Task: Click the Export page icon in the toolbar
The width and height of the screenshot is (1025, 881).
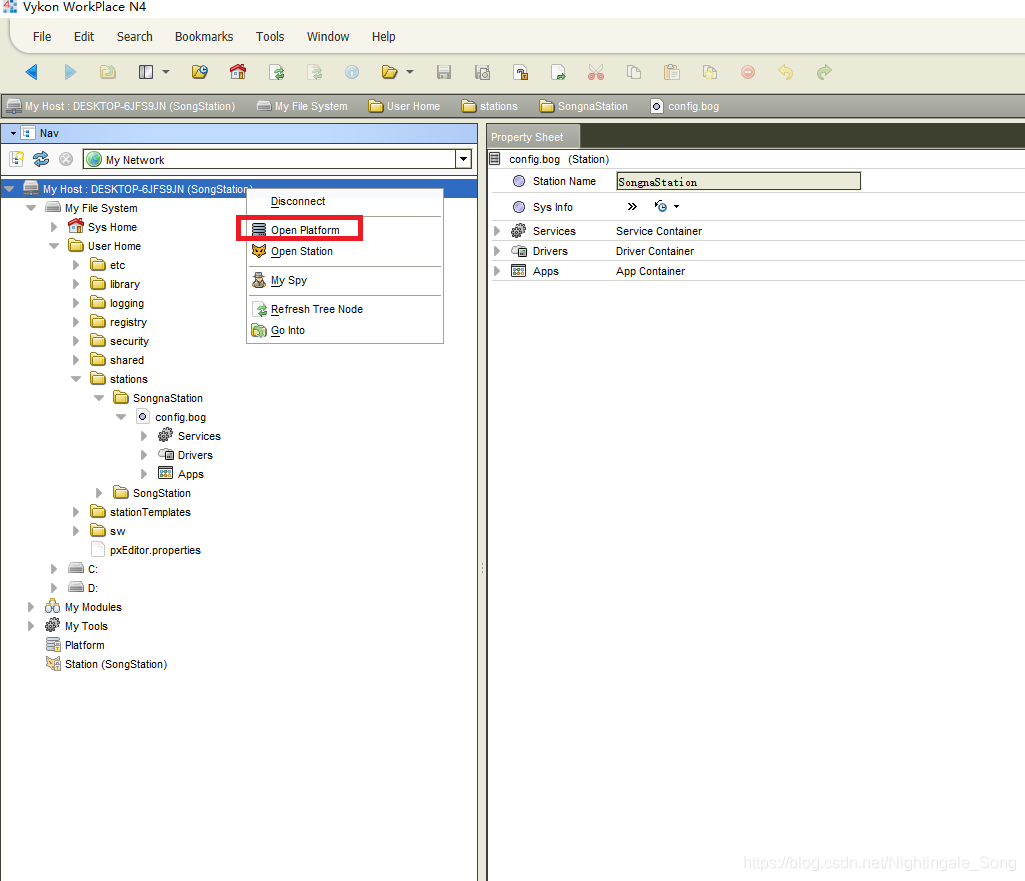Action: 558,72
